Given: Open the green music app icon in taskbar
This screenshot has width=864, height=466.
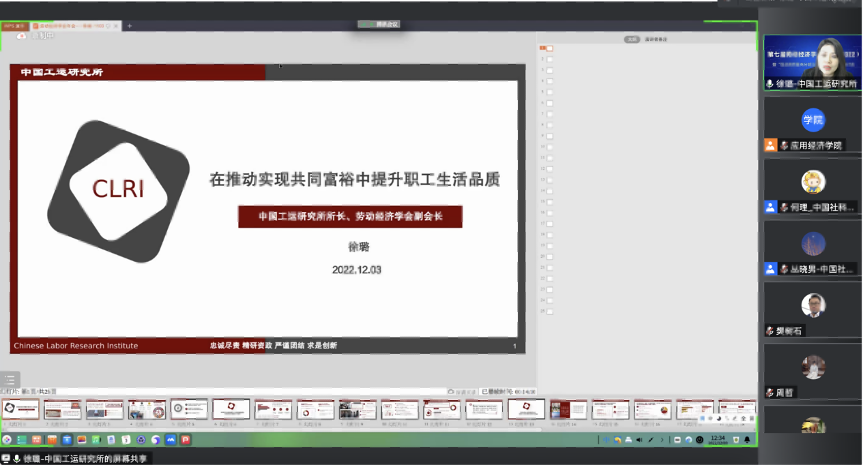Looking at the screenshot, I should coord(96,440).
